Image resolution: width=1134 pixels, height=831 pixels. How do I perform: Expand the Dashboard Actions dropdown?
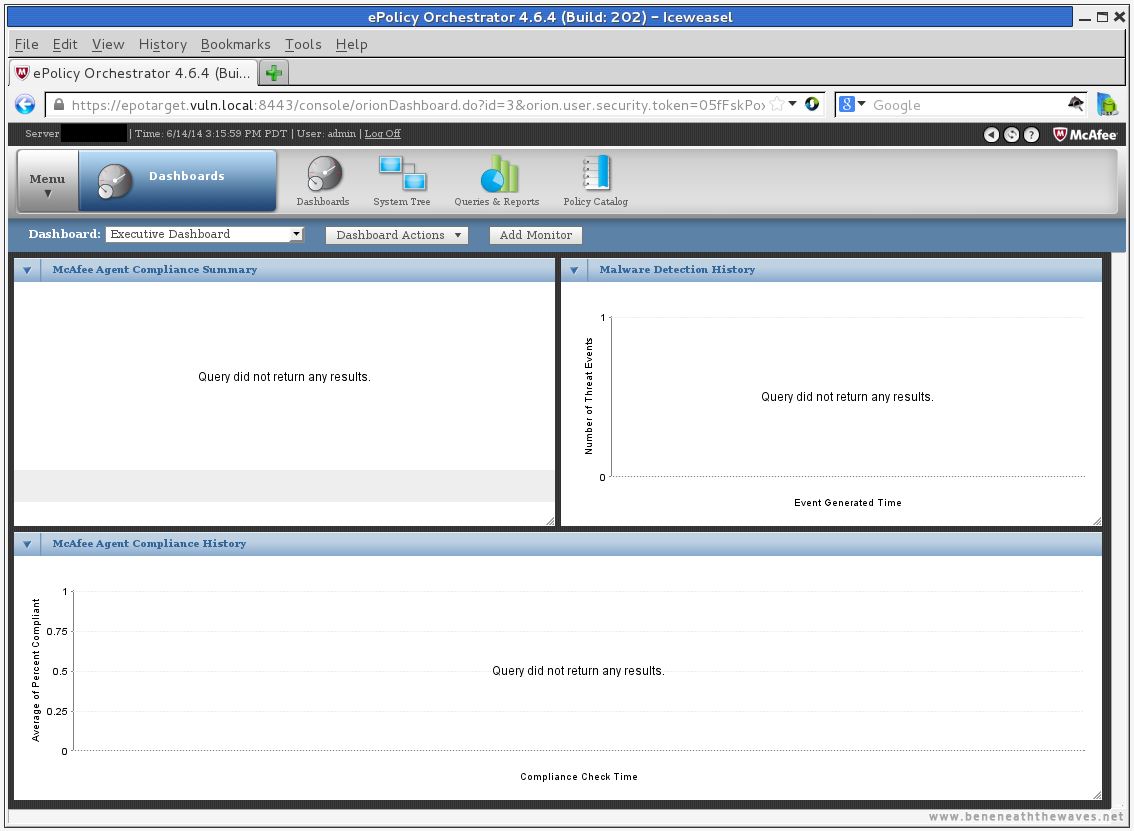click(x=397, y=235)
